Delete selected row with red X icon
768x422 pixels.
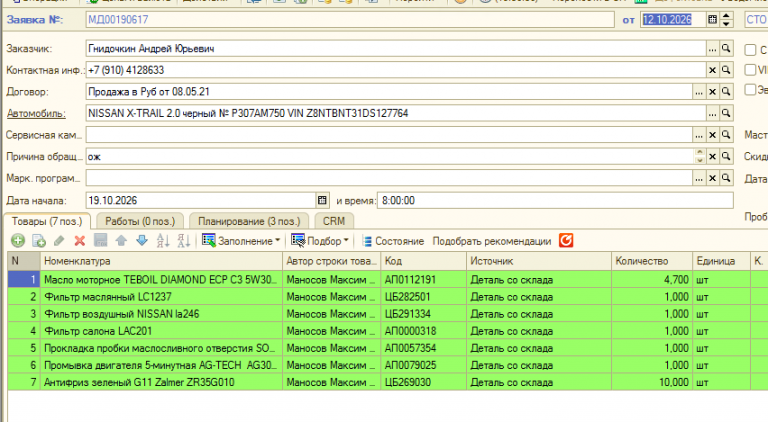tap(80, 240)
